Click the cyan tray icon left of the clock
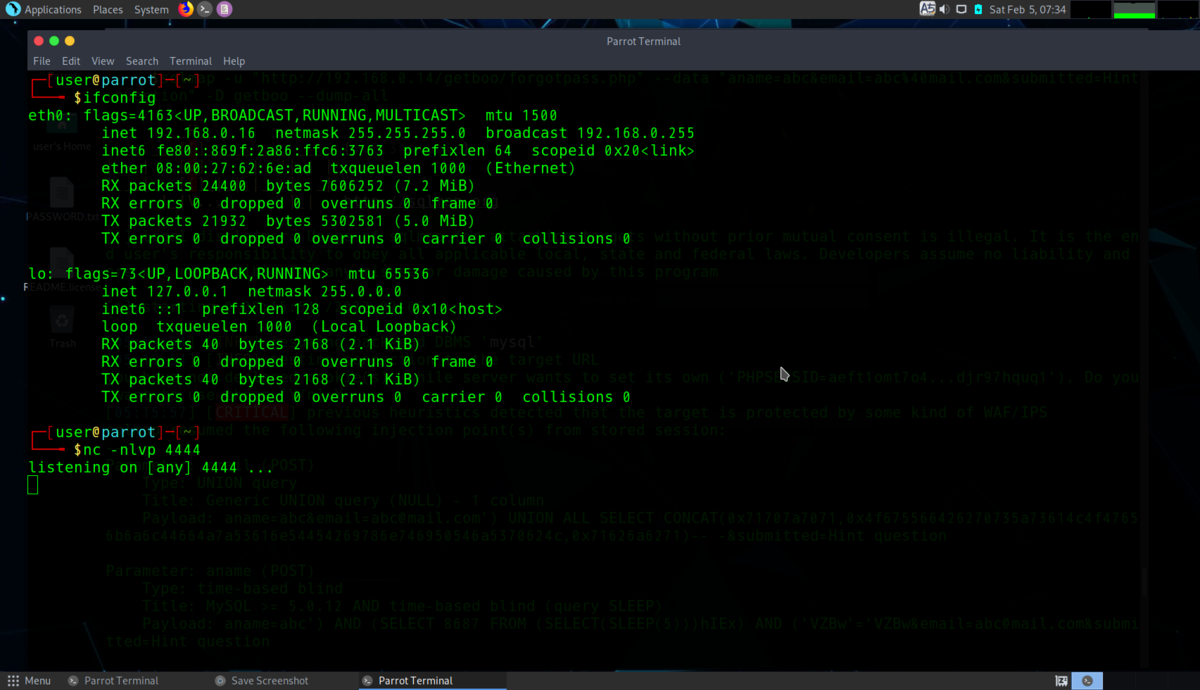This screenshot has width=1200, height=690. coord(978,9)
